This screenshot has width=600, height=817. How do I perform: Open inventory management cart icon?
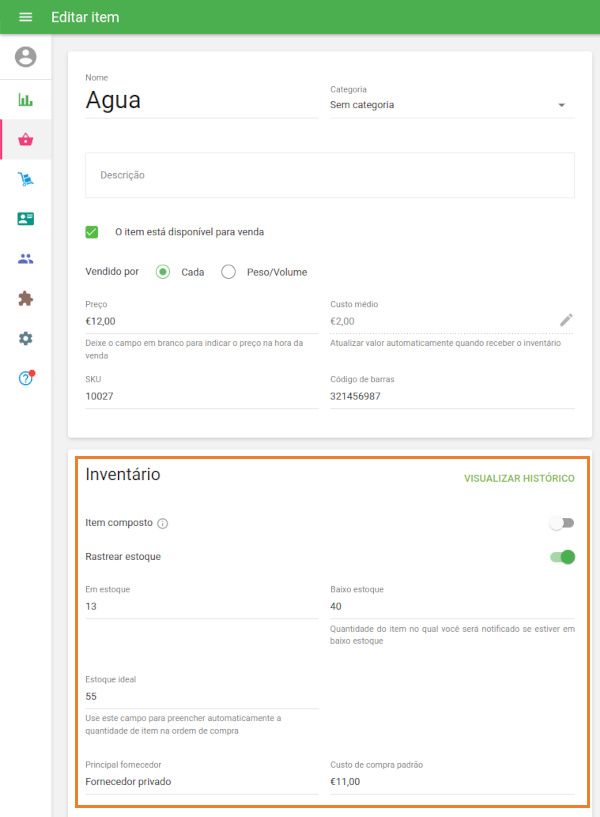pos(25,179)
